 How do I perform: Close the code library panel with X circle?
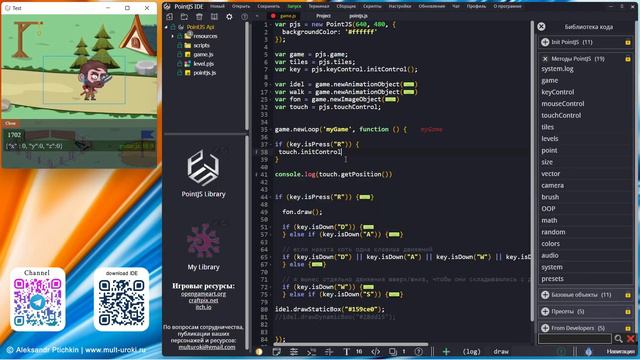(541, 27)
